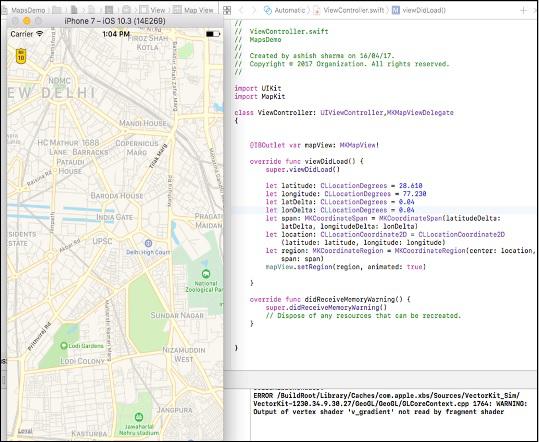
Task: Tap the Baroda House label on map
Action: coord(117,196)
